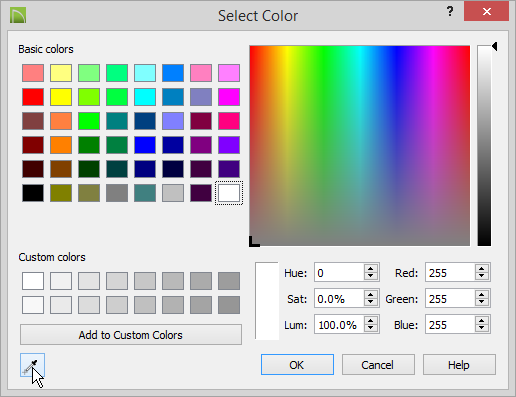Confirm color with OK button
The width and height of the screenshot is (516, 397).
pyautogui.click(x=297, y=365)
